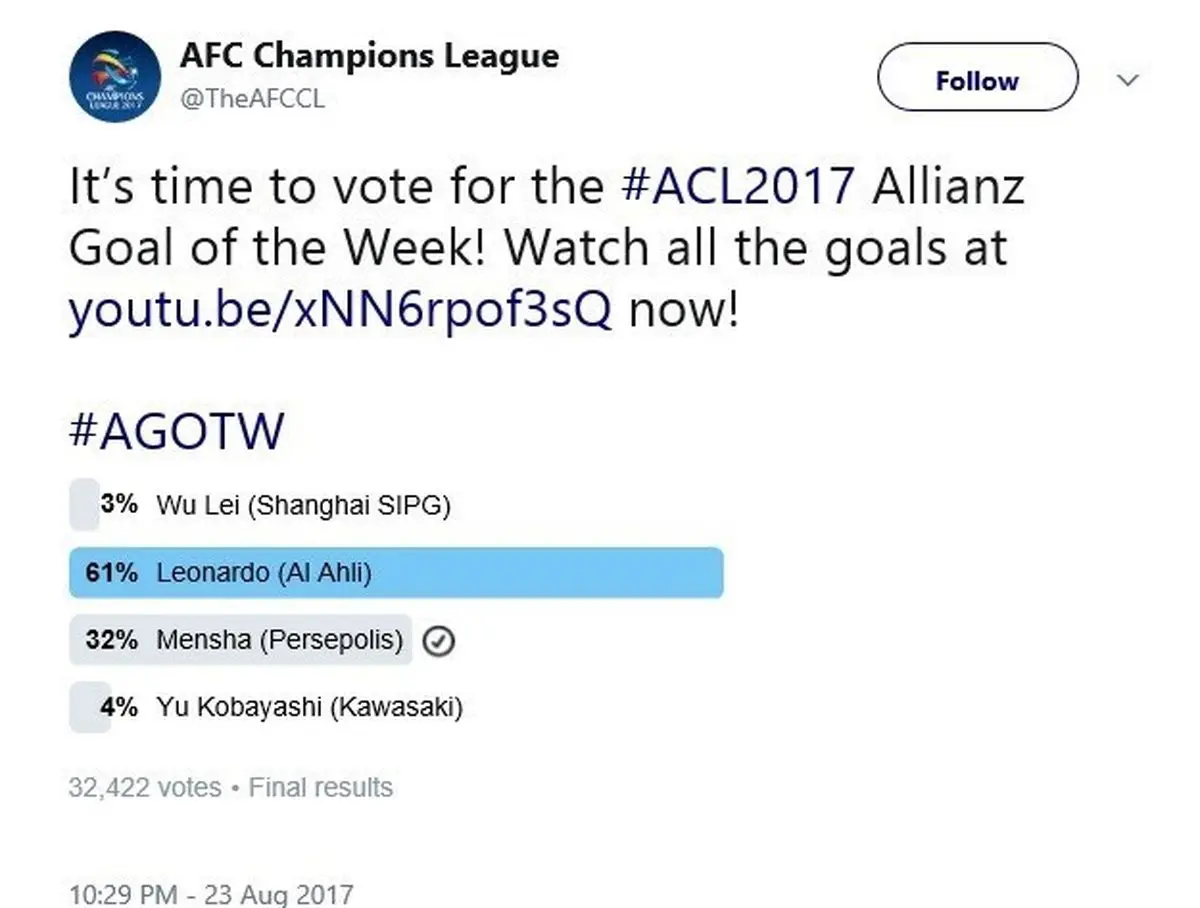Visit the @TheAFCCL handle link
Screen dimensions: 1200x908
coord(252,99)
